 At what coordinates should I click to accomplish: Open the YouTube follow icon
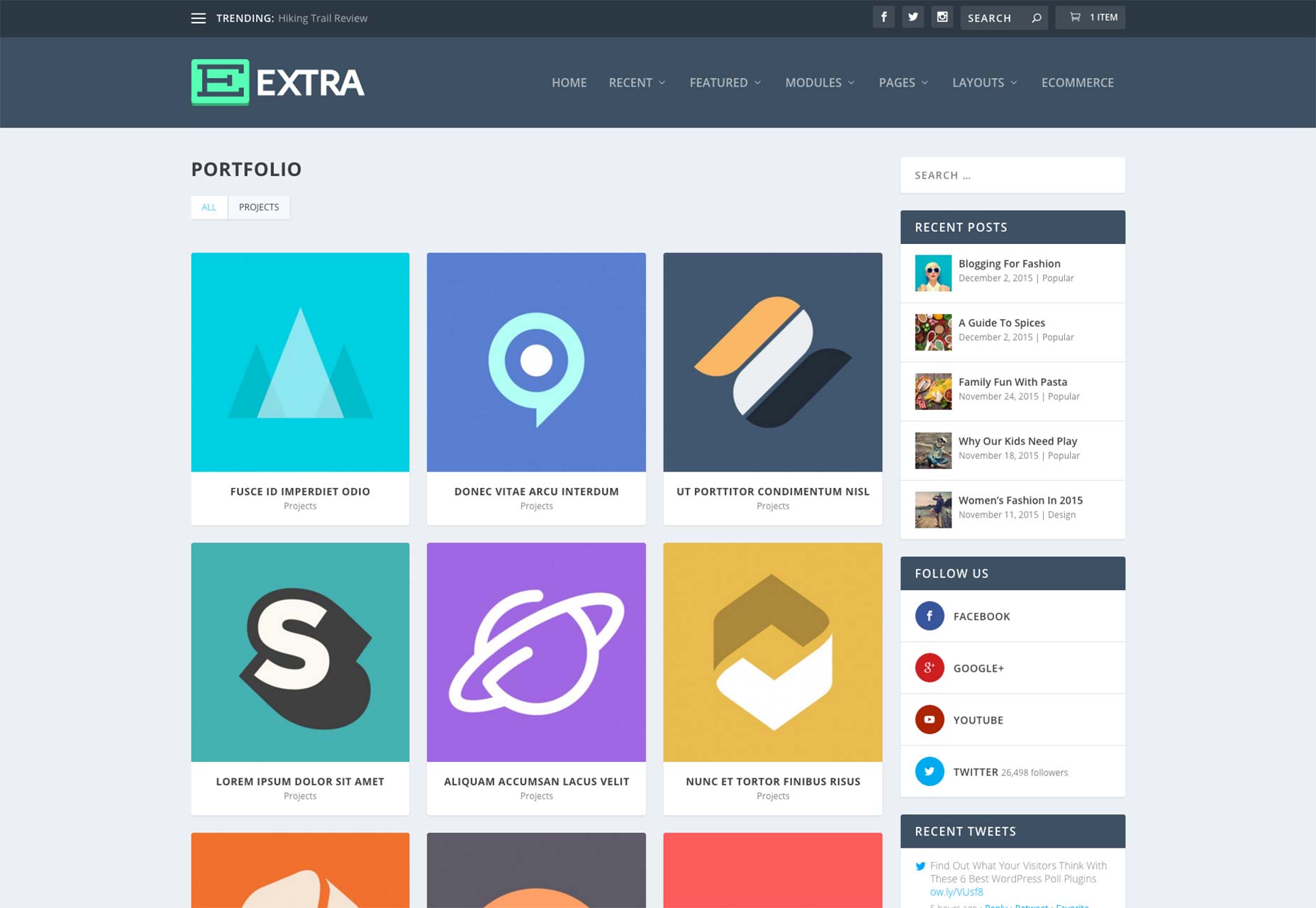click(930, 719)
